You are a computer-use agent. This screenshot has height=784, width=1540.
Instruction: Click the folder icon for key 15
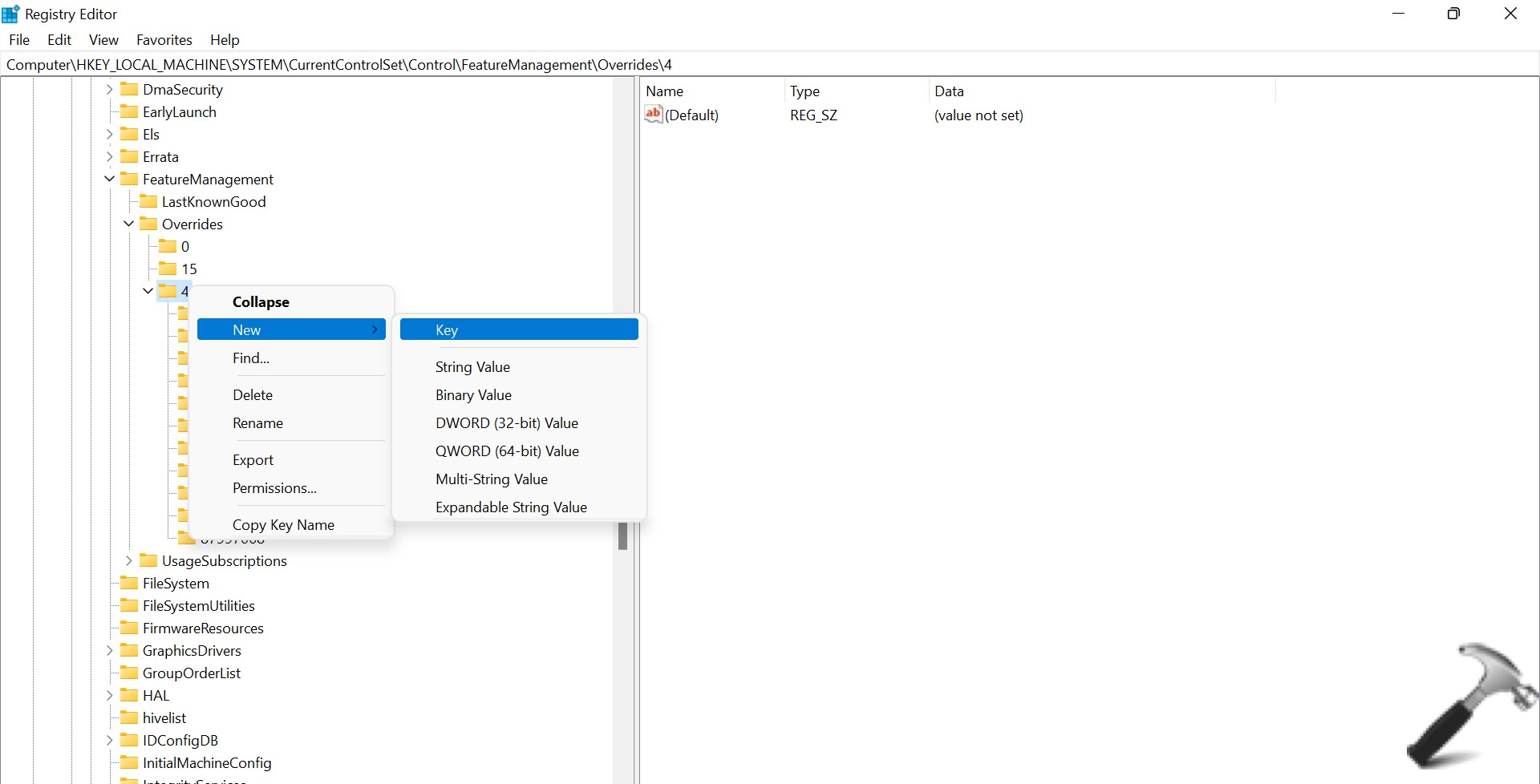coord(168,269)
